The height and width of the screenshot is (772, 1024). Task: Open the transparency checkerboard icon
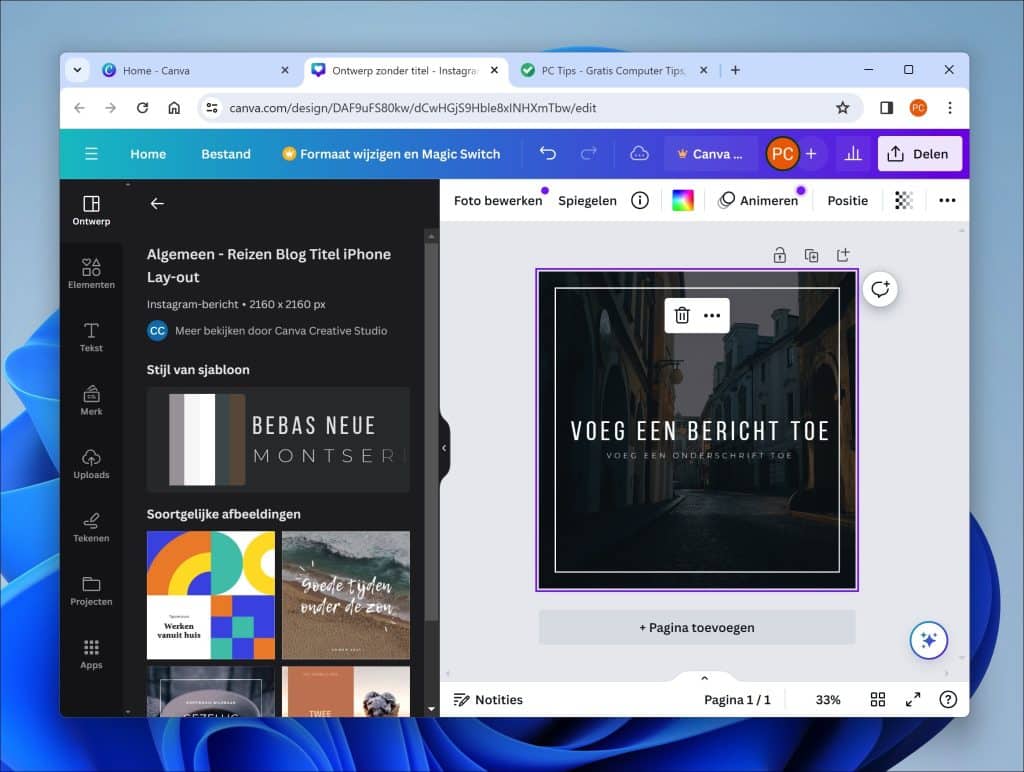[904, 201]
